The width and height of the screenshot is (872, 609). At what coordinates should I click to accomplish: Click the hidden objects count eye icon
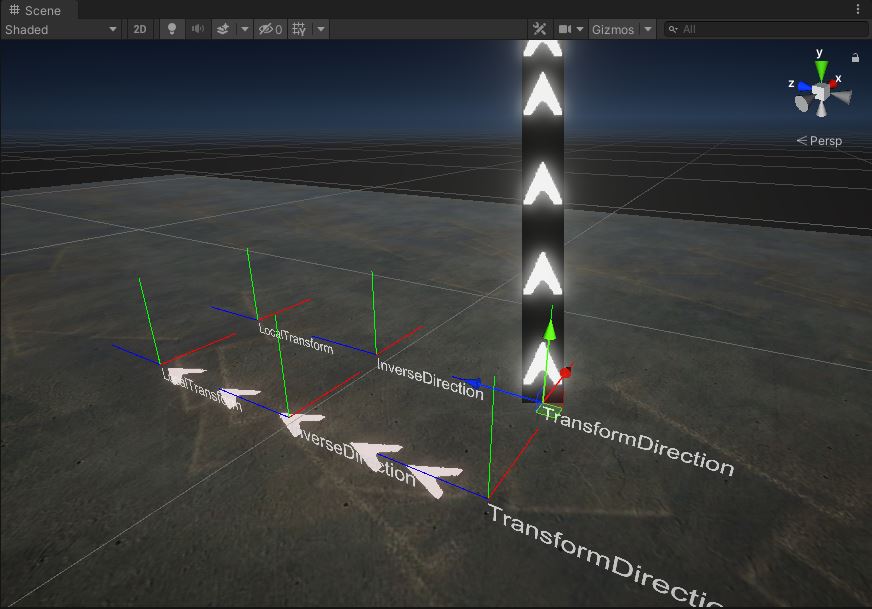(267, 29)
